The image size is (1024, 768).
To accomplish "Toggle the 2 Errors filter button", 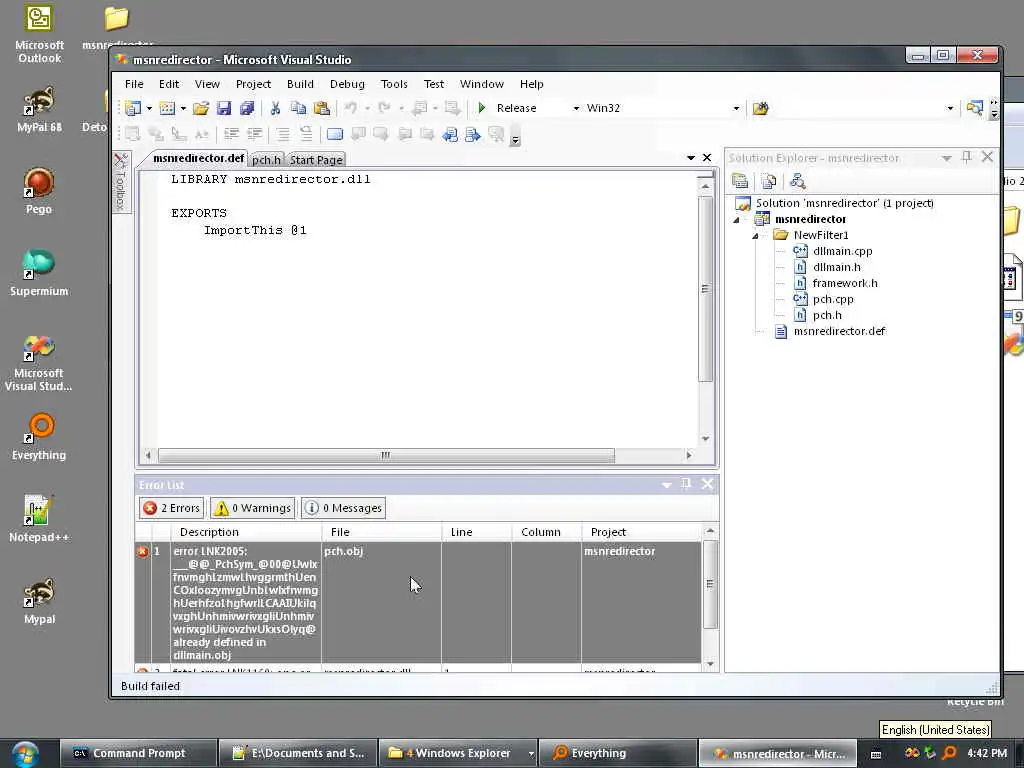I will pyautogui.click(x=171, y=508).
